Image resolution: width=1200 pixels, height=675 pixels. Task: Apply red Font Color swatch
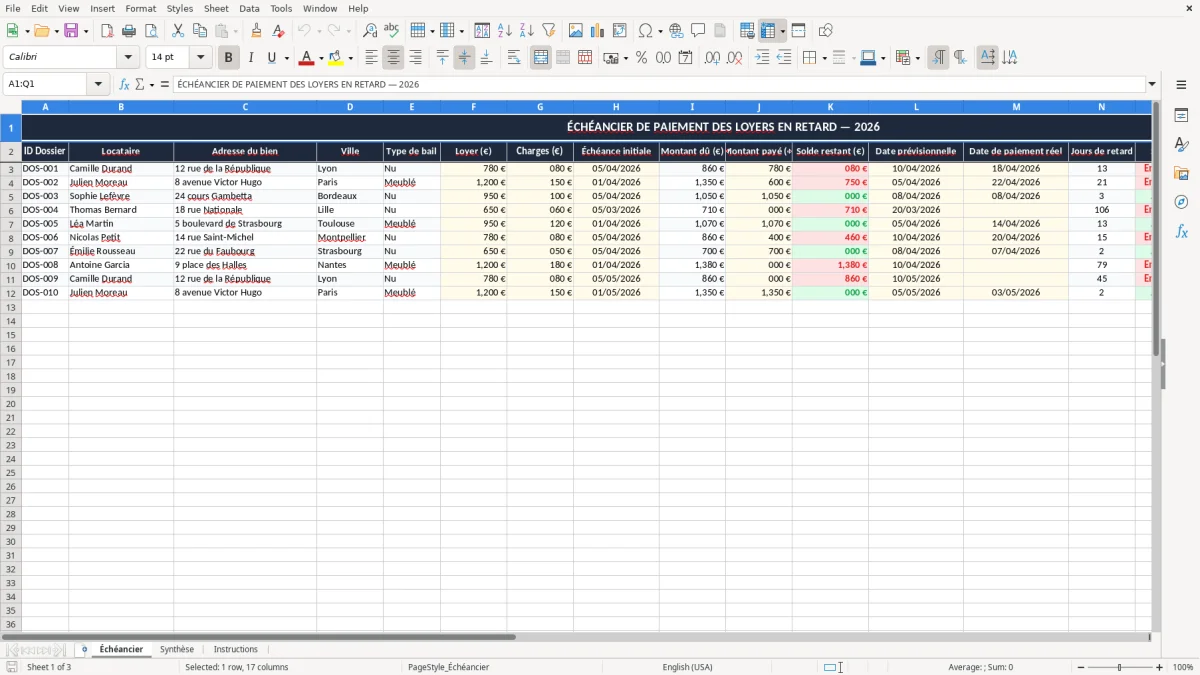tap(306, 58)
